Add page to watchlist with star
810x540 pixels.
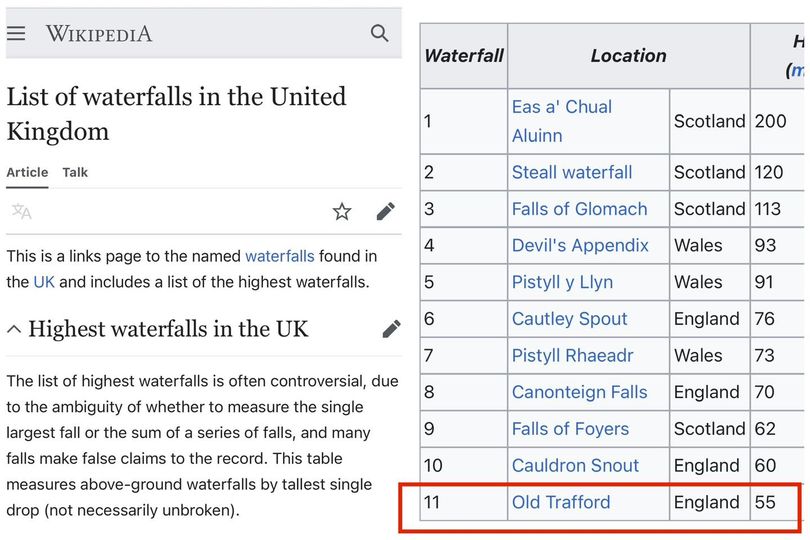pos(341,211)
